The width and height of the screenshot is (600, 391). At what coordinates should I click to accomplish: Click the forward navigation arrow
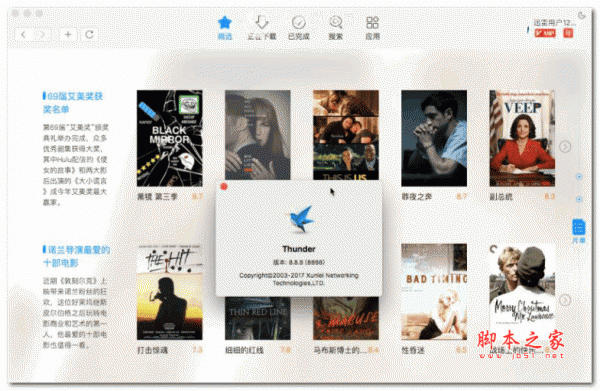pyautogui.click(x=42, y=34)
